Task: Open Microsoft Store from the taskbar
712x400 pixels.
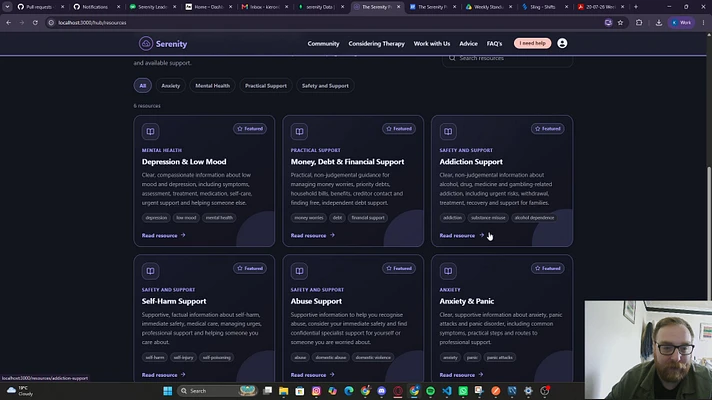Action: pos(300,391)
